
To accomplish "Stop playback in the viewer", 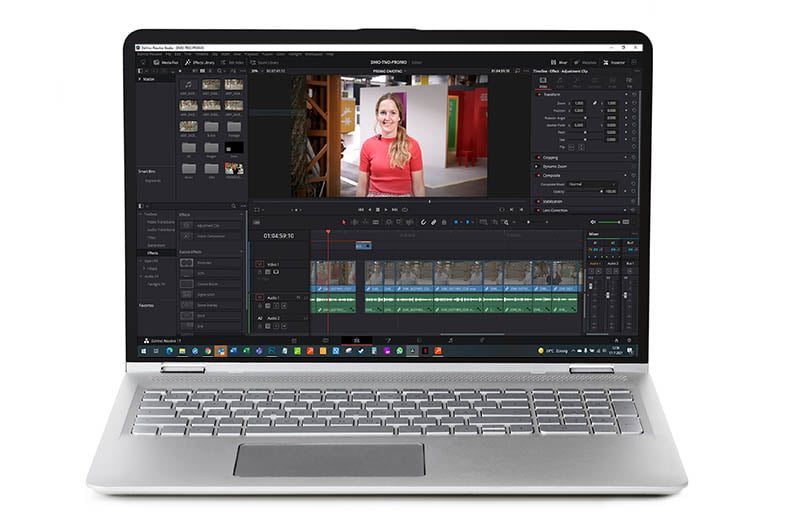I will (378, 210).
